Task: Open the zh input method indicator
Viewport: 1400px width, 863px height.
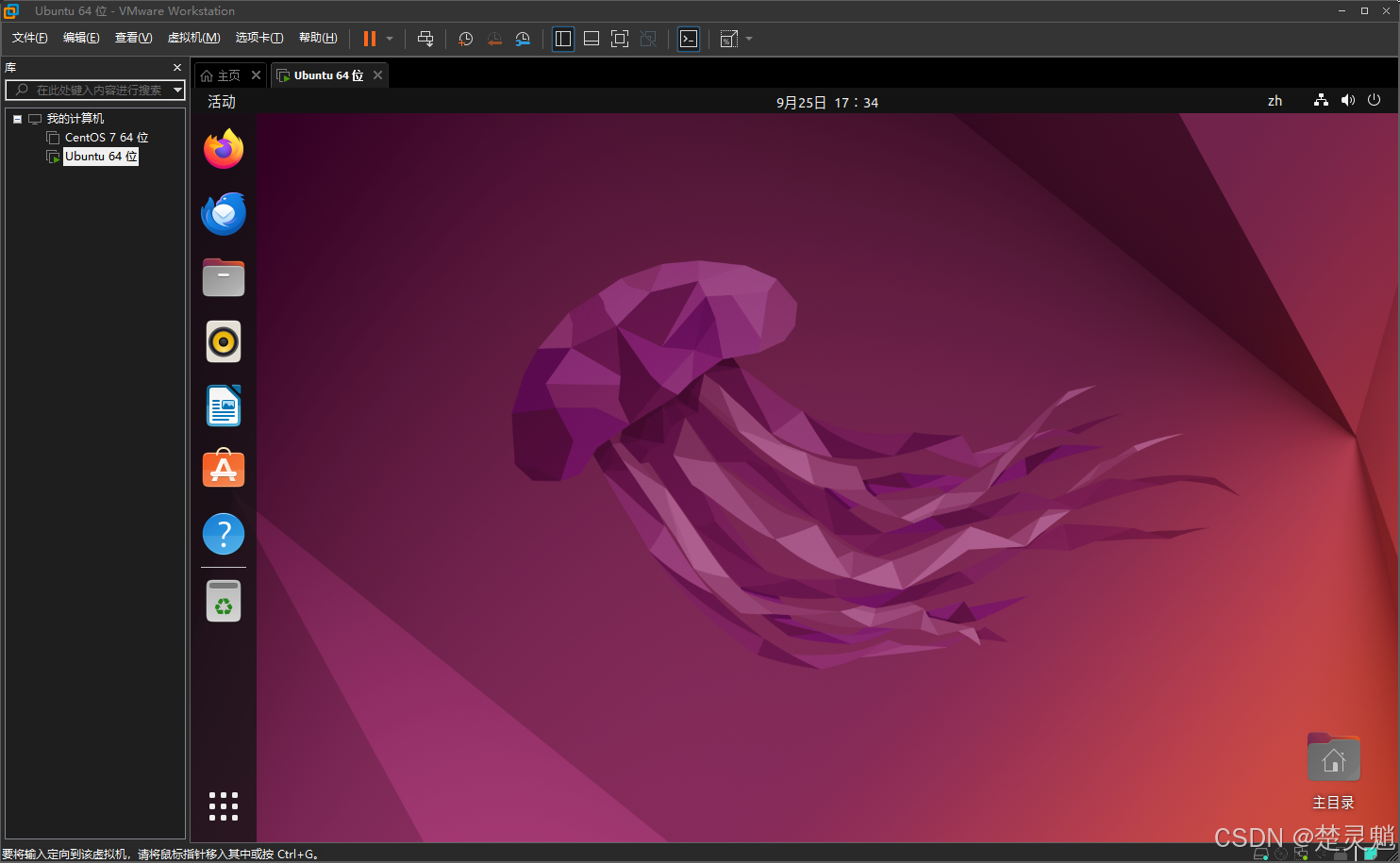Action: click(x=1275, y=101)
